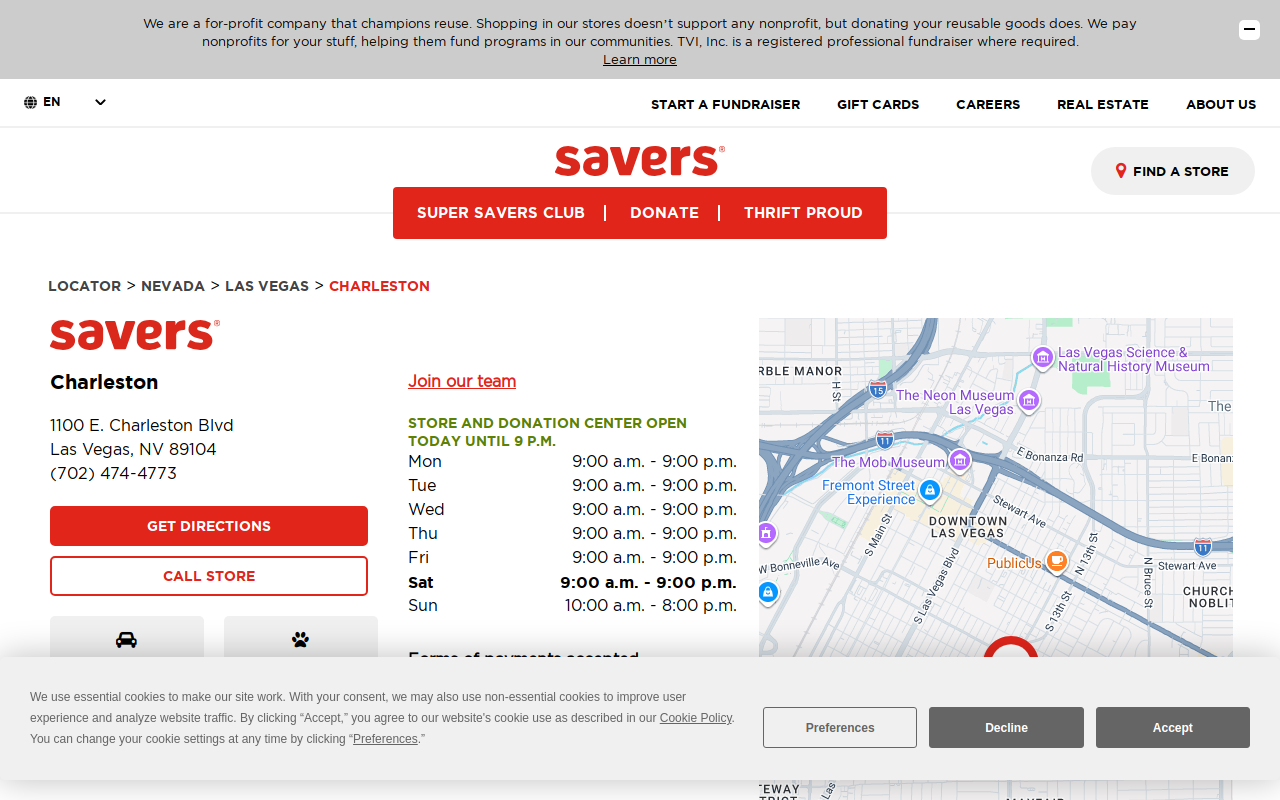Click the Savers logo above Charleston

pyautogui.click(x=135, y=334)
